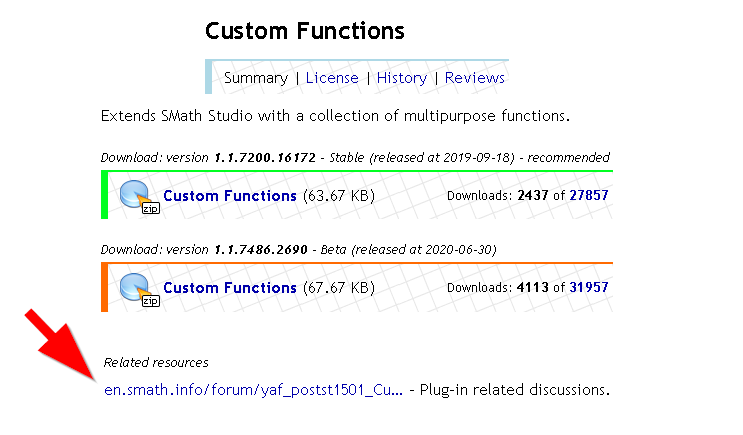Open the License tab
The width and height of the screenshot is (743, 435).
click(331, 78)
